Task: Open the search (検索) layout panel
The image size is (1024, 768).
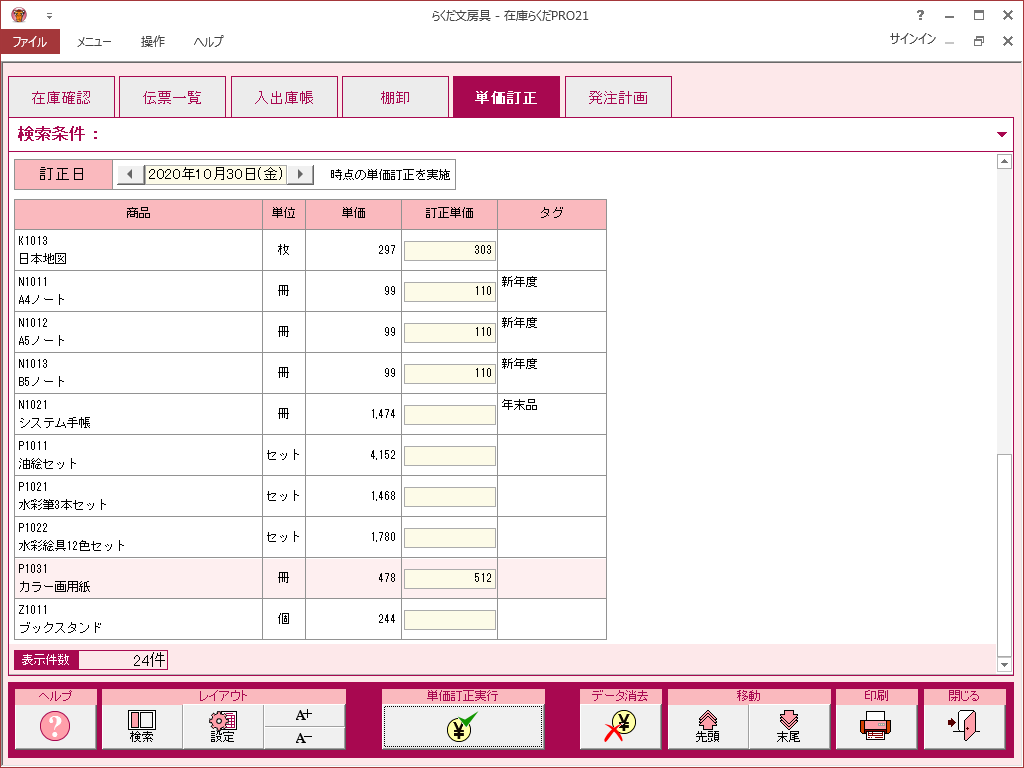Action: click(x=142, y=726)
